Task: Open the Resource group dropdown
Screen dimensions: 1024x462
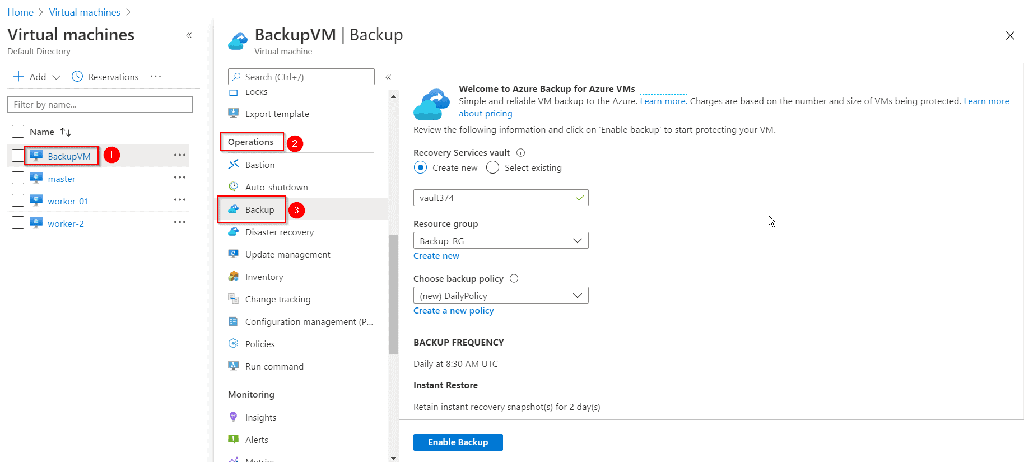Action: [501, 240]
